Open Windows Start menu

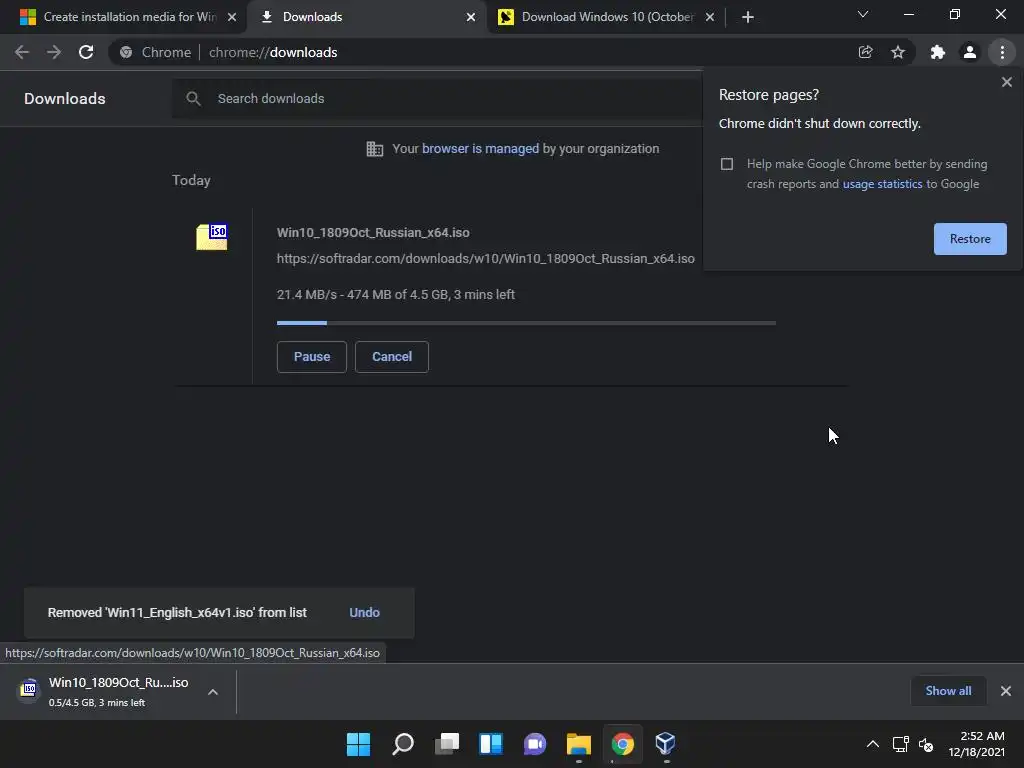coord(358,744)
